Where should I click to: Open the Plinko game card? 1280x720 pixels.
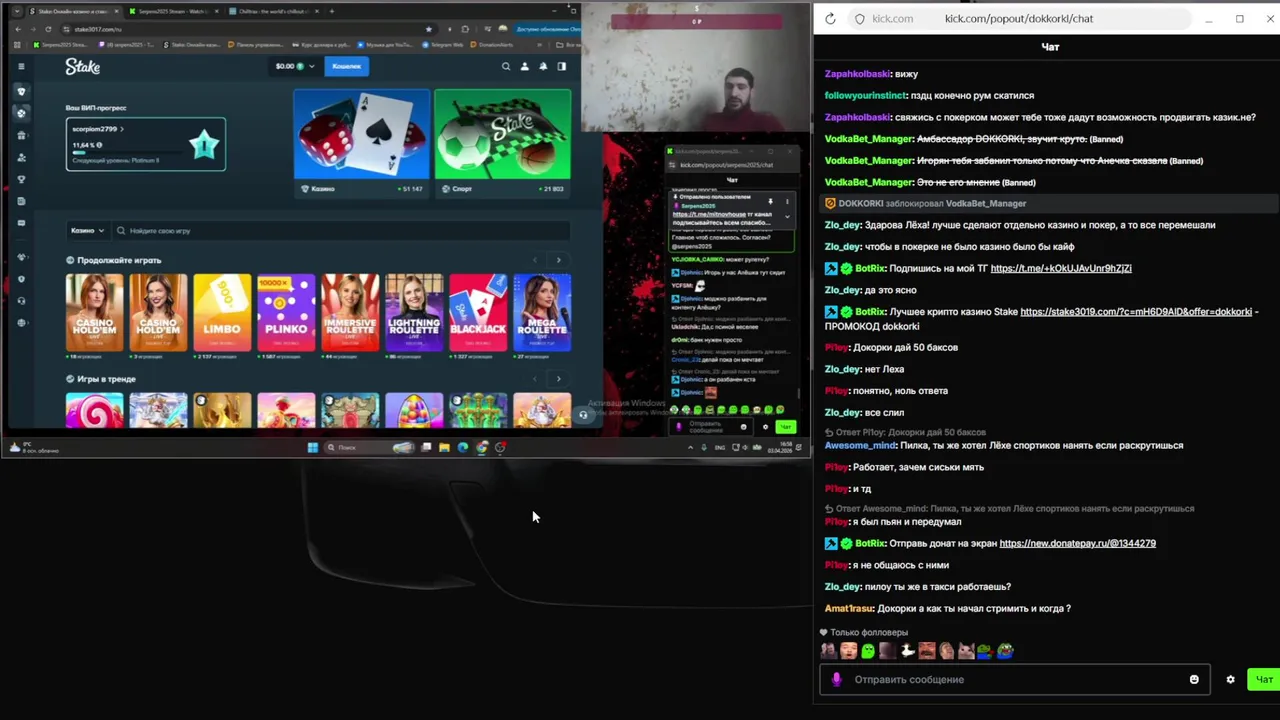(286, 313)
